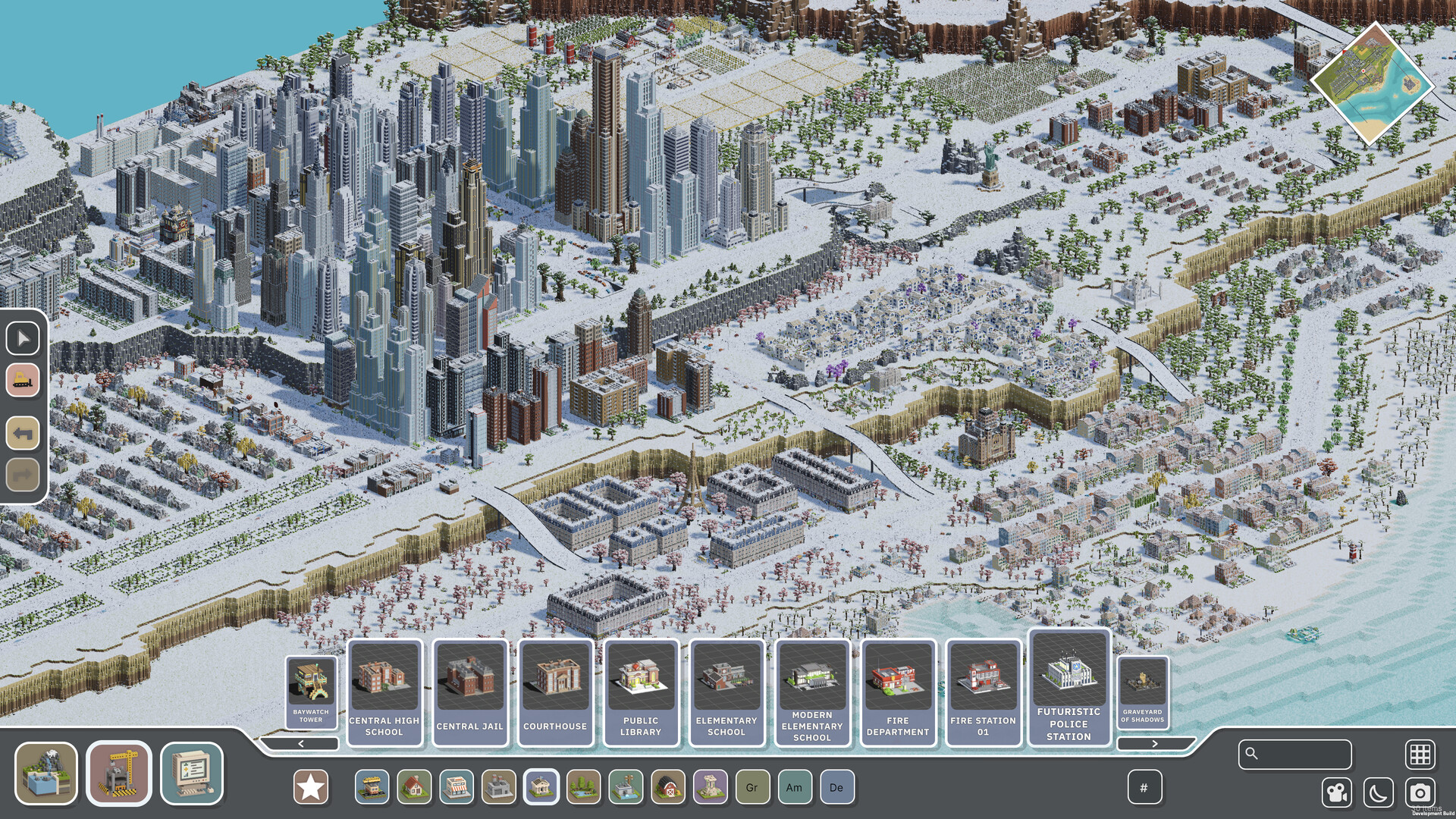1456x819 pixels.
Task: Toggle night mode with moon icon
Action: point(1378,793)
